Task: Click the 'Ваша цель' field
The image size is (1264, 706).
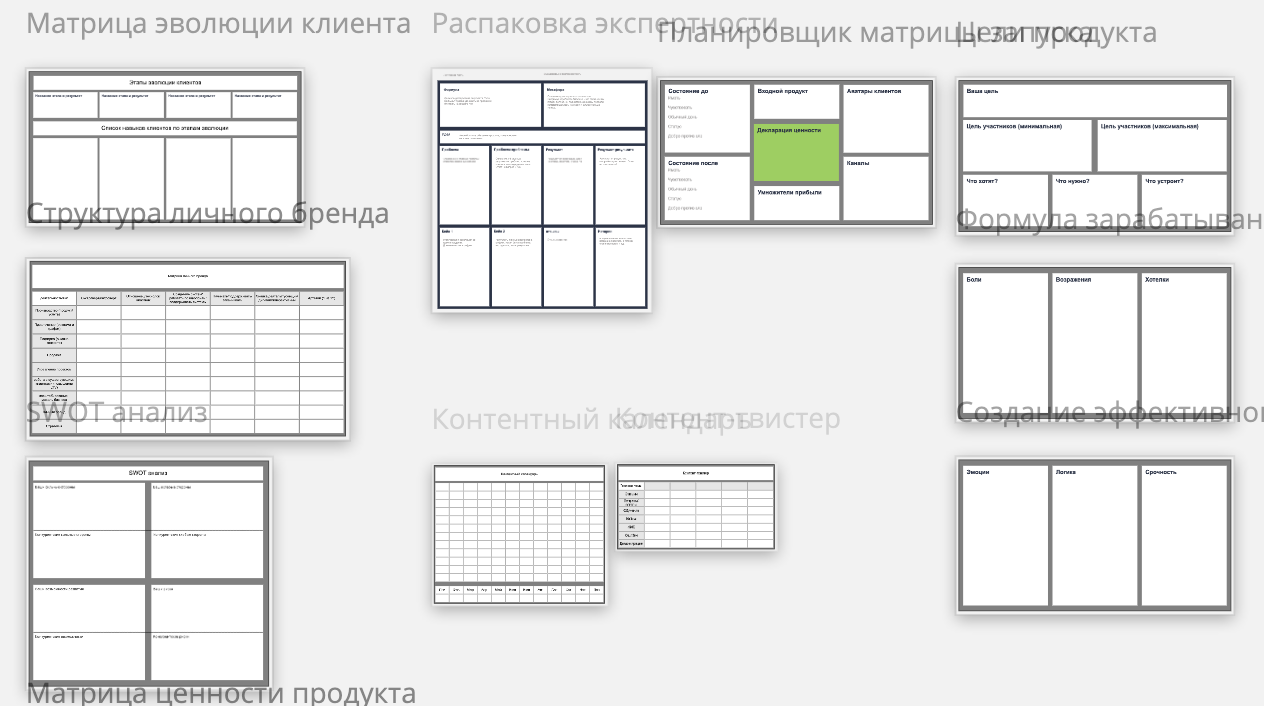Action: [x=1095, y=100]
